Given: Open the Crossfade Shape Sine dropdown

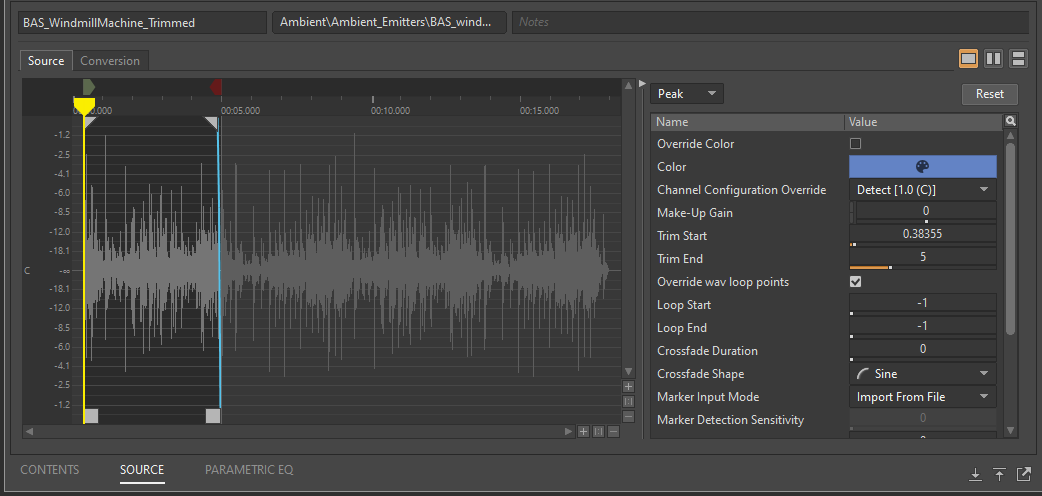Looking at the screenshot, I should pyautogui.click(x=922, y=374).
